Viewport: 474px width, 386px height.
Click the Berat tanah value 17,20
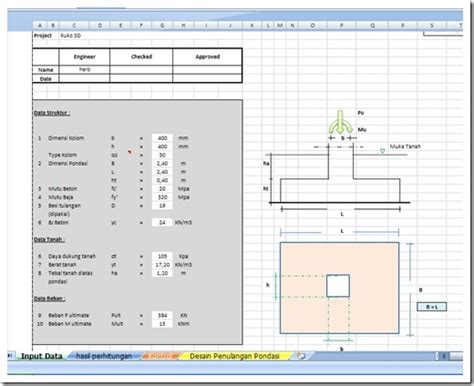click(x=162, y=265)
